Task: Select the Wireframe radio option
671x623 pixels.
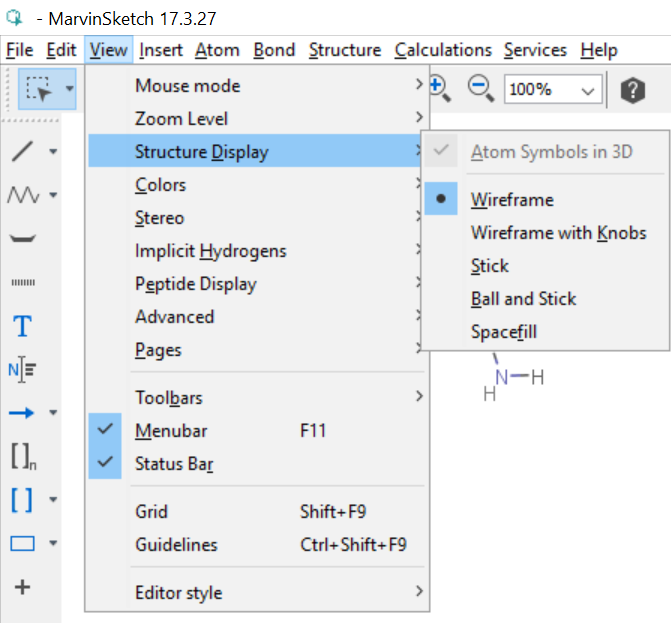Action: [x=512, y=200]
